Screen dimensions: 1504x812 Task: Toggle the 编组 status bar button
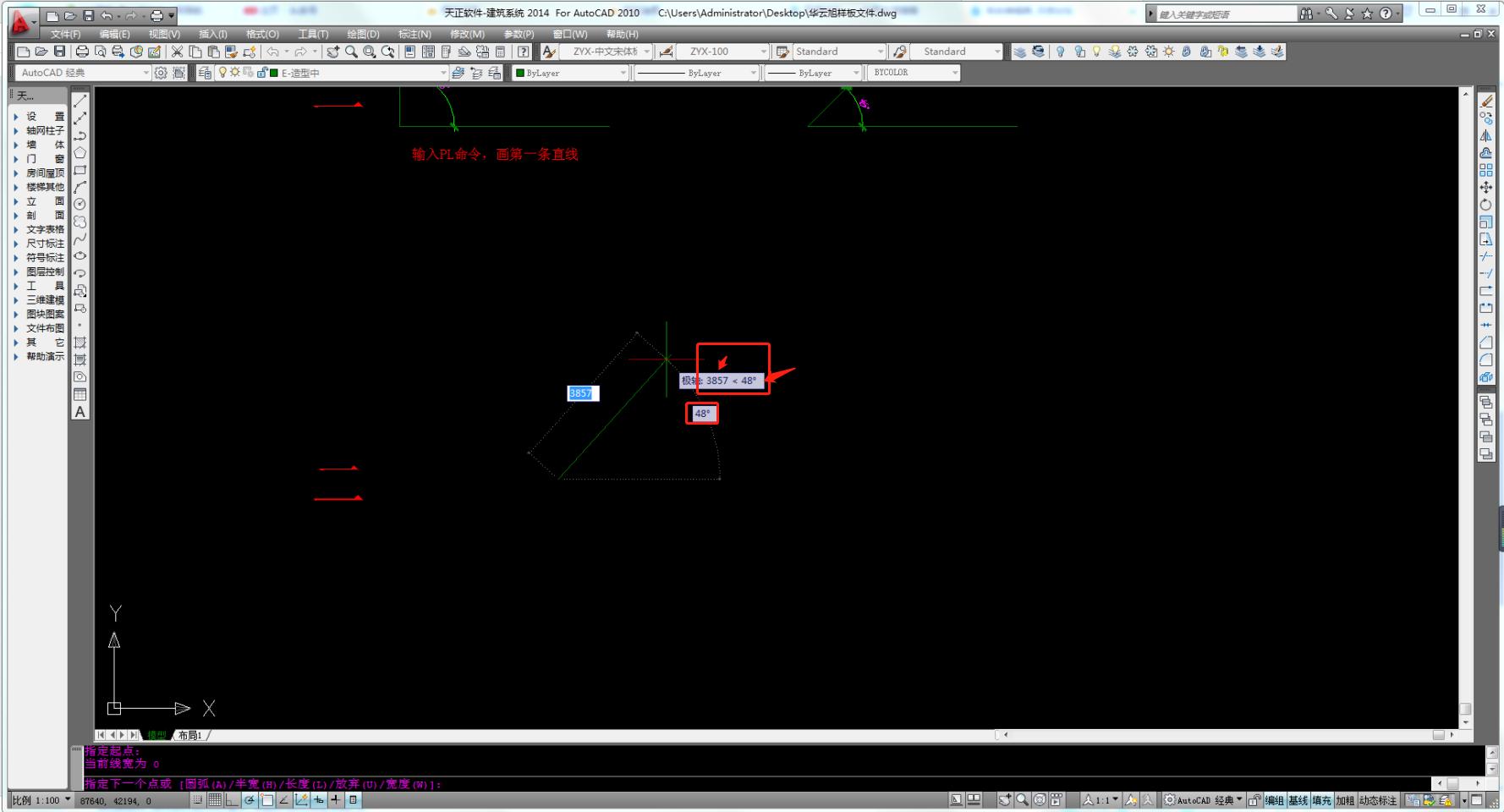(x=1274, y=800)
